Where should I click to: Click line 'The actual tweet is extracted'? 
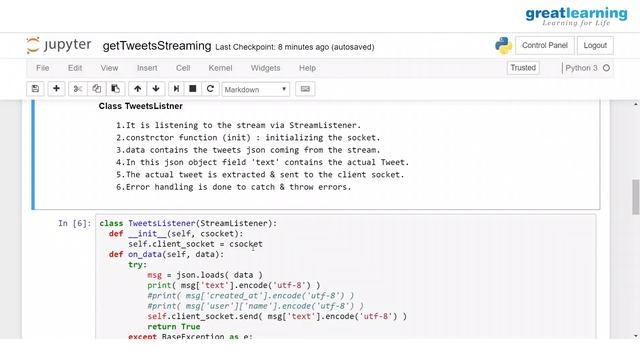(260, 174)
